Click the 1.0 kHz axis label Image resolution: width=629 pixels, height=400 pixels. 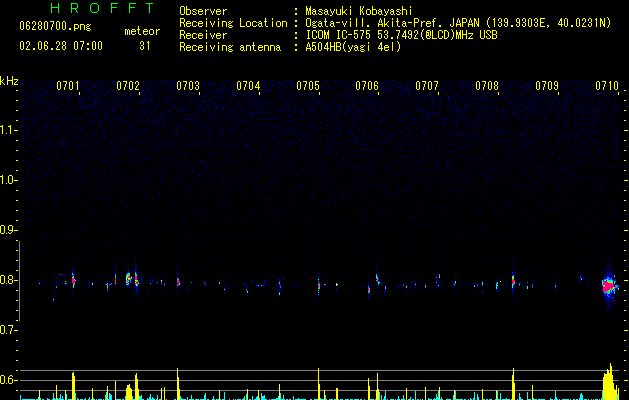[8, 180]
